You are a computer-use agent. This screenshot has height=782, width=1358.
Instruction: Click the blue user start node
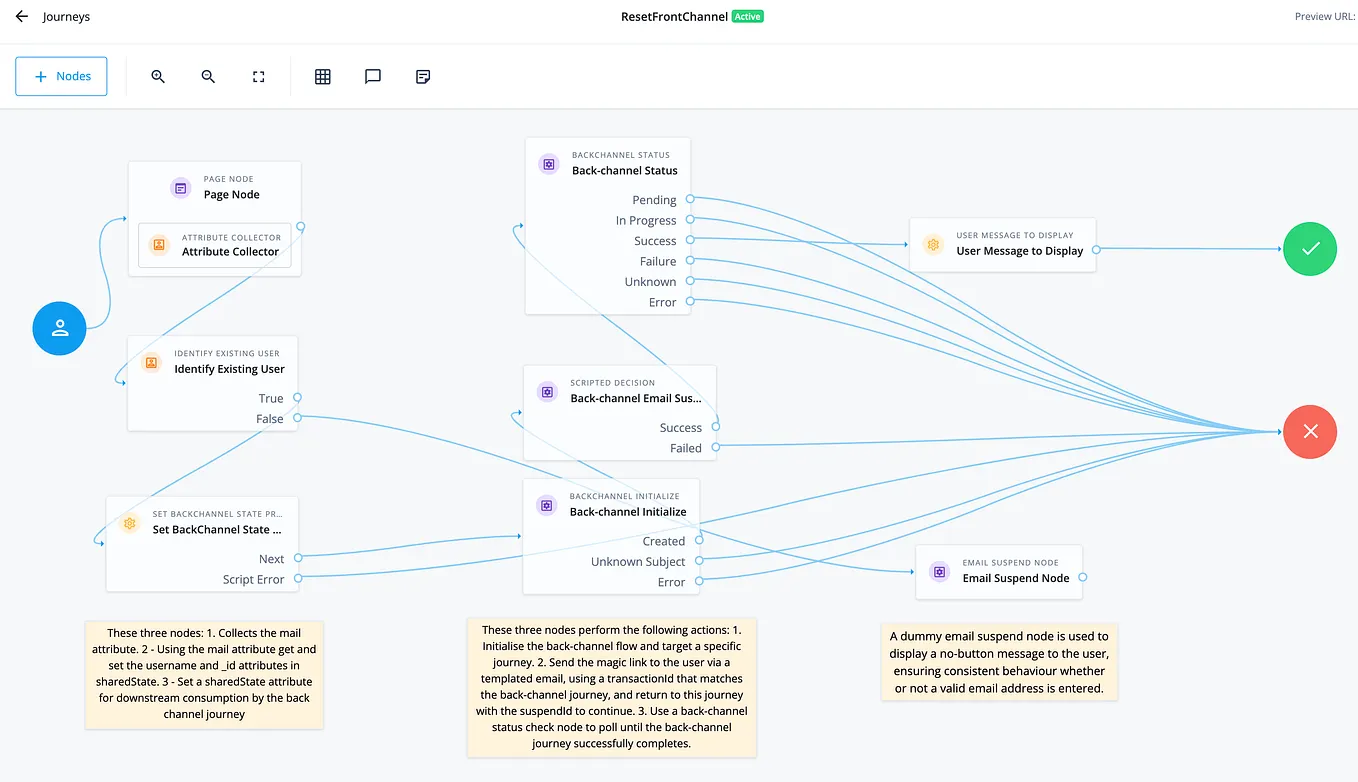(59, 328)
